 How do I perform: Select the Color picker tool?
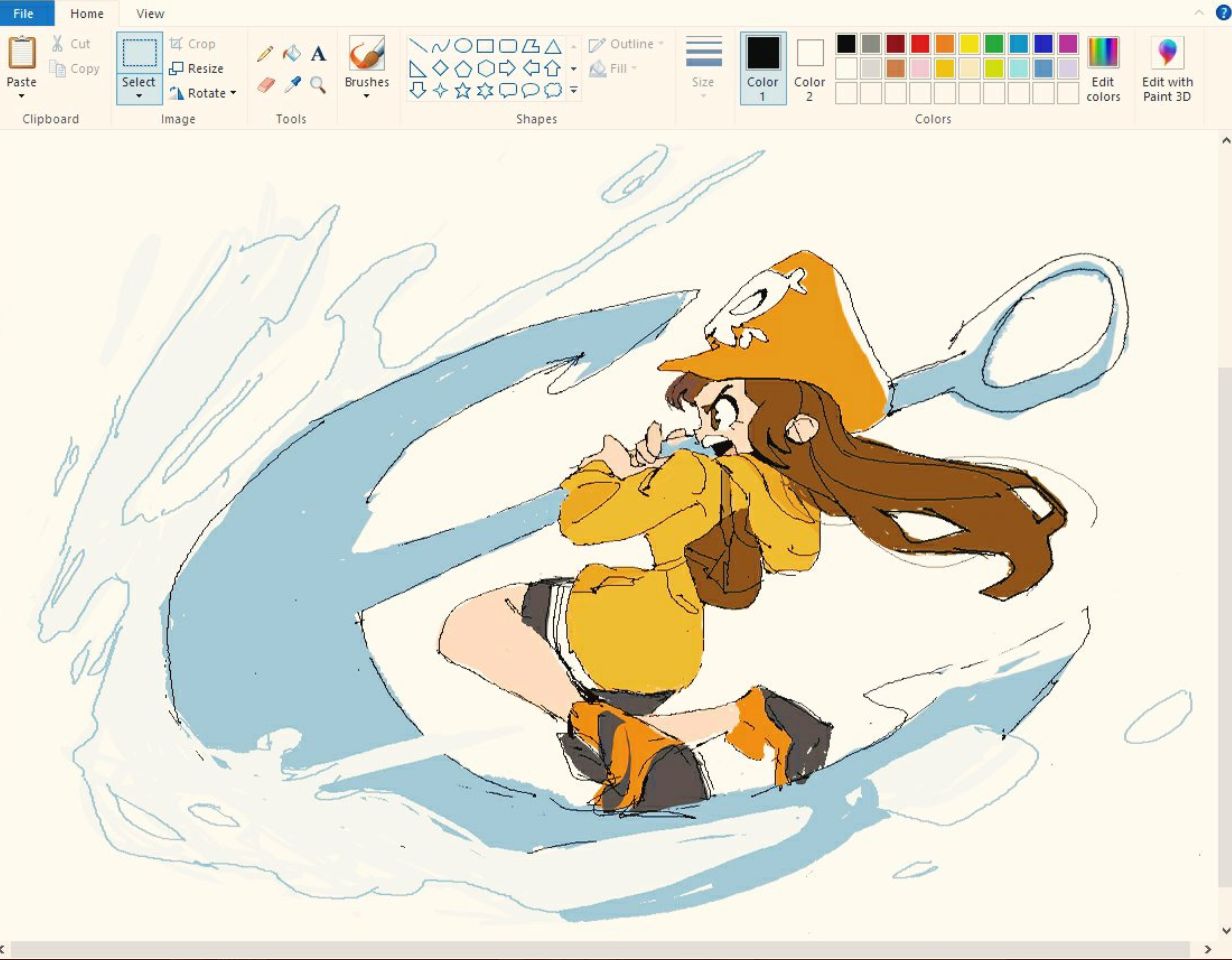click(291, 84)
